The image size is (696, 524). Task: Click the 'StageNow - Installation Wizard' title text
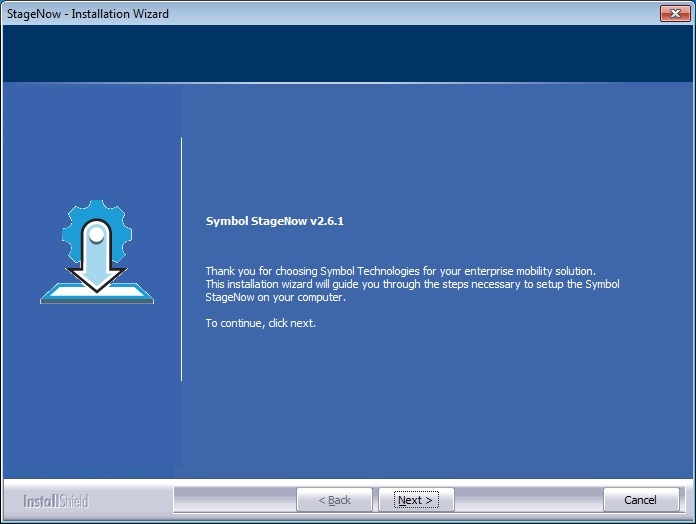point(87,14)
